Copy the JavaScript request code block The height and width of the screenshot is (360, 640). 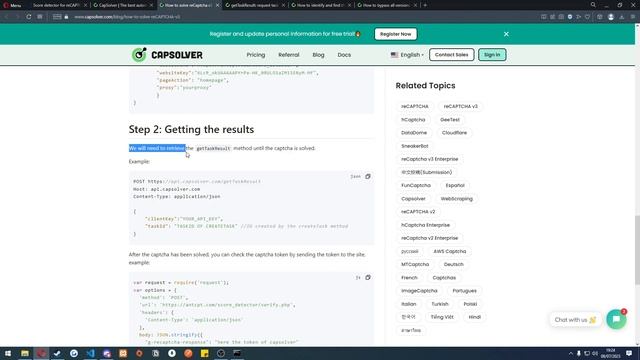(x=368, y=278)
